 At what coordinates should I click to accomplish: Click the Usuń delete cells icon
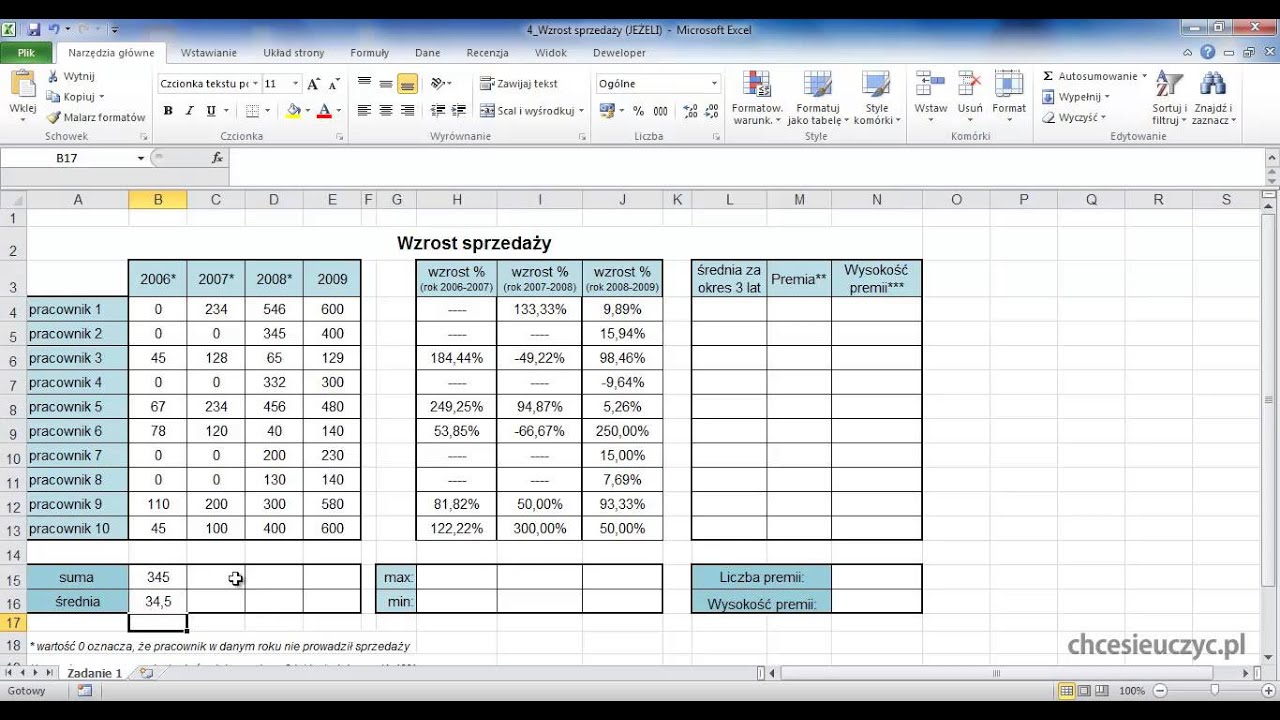click(970, 86)
